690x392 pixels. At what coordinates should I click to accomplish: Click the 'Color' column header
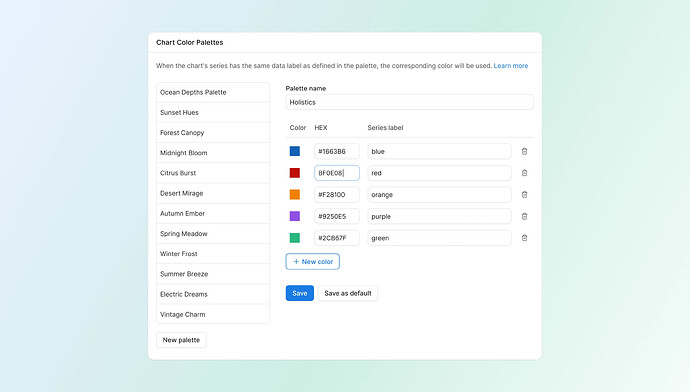click(x=297, y=128)
